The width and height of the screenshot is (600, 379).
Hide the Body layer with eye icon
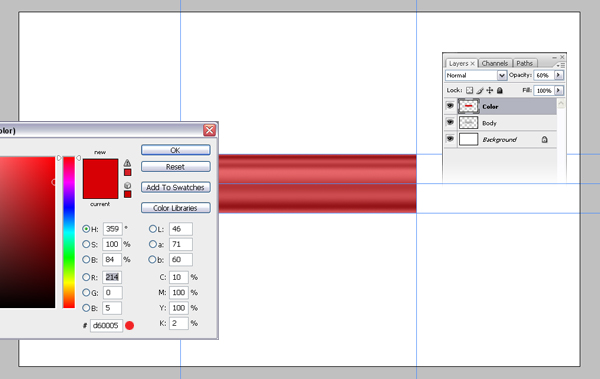[x=450, y=123]
